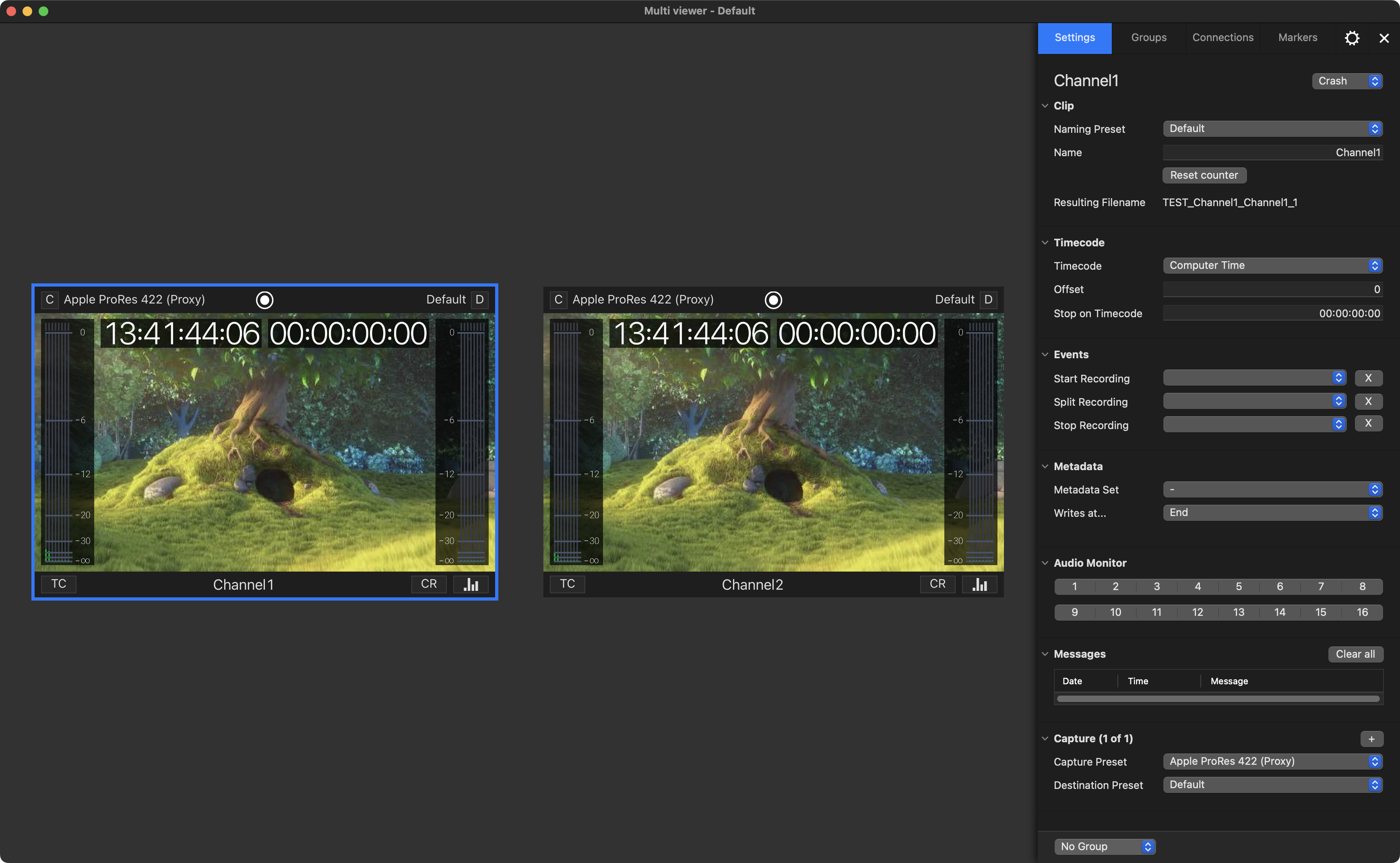Toggle the CR button on Channel2
This screenshot has width=1400, height=863.
937,584
